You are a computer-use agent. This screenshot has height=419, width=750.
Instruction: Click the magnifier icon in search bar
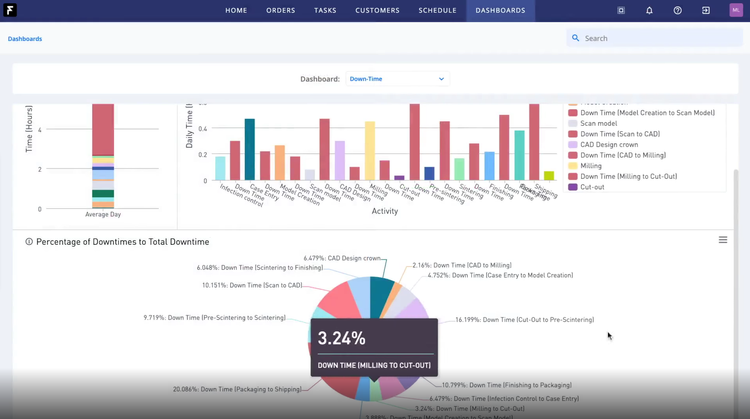576,38
